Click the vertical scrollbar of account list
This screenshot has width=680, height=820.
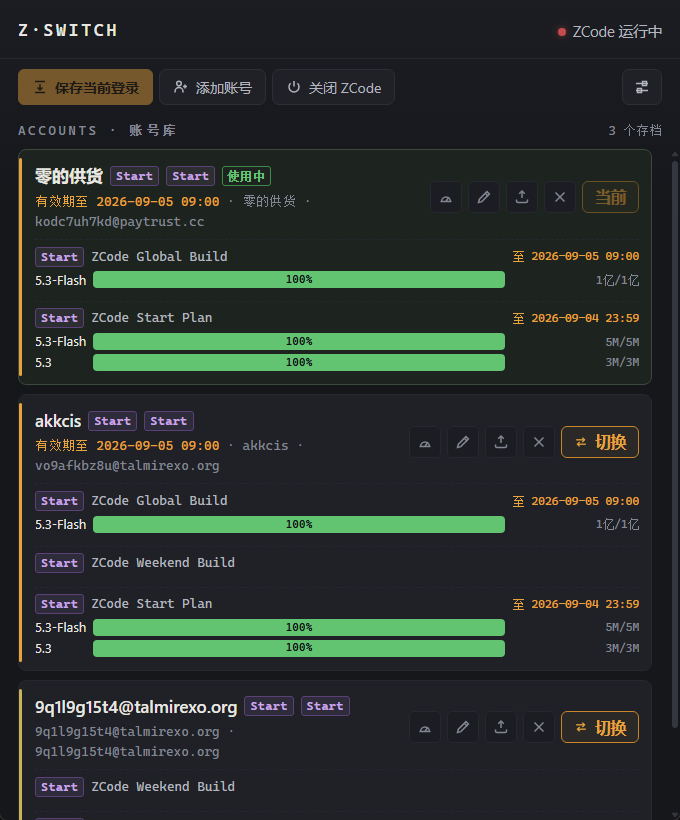click(675, 445)
